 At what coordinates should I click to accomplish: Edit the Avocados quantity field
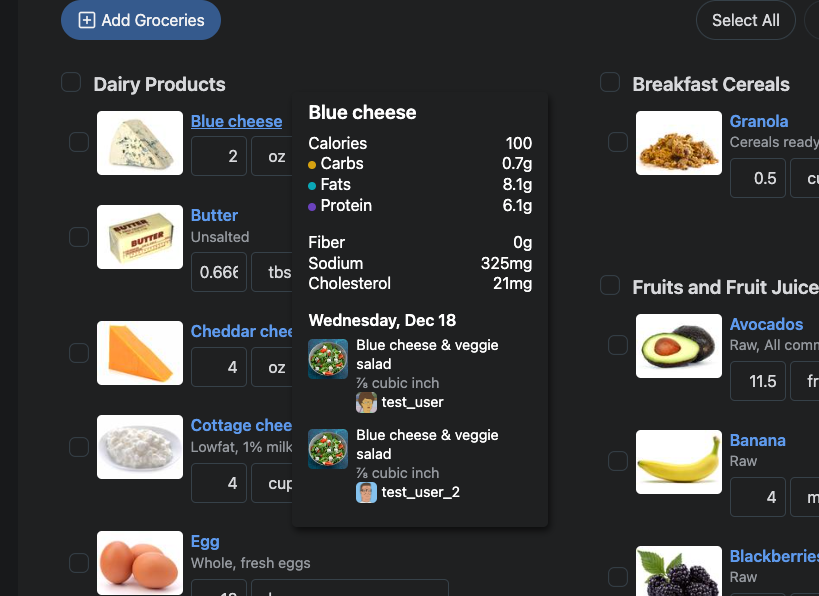pos(757,381)
